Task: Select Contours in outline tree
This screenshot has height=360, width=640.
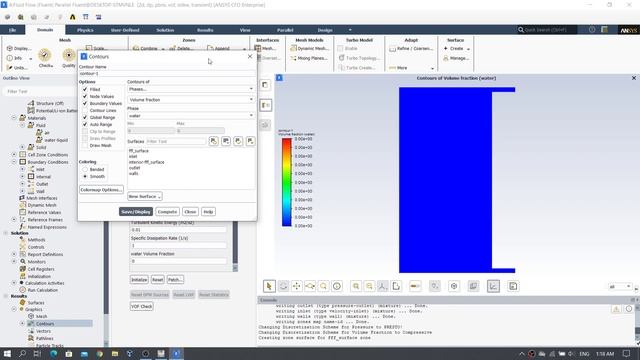Action: (x=45, y=324)
